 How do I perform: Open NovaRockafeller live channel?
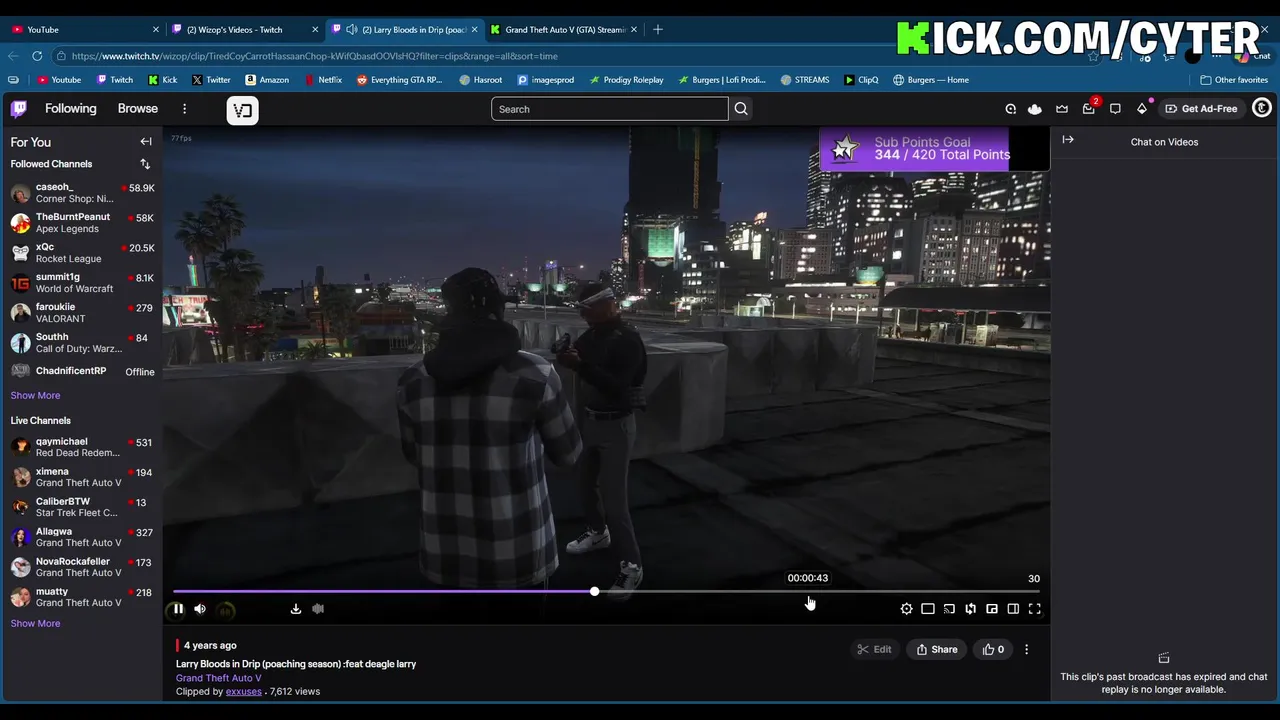pyautogui.click(x=82, y=567)
